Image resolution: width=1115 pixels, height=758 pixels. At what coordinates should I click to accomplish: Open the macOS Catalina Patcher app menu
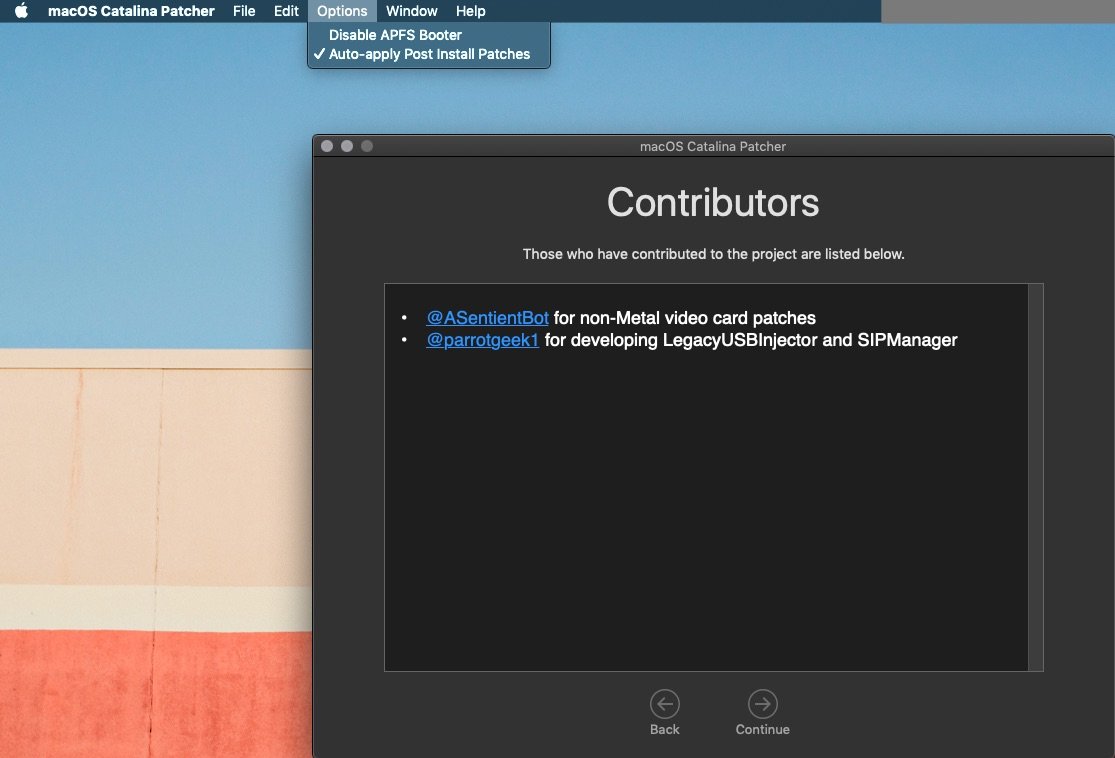(x=131, y=11)
